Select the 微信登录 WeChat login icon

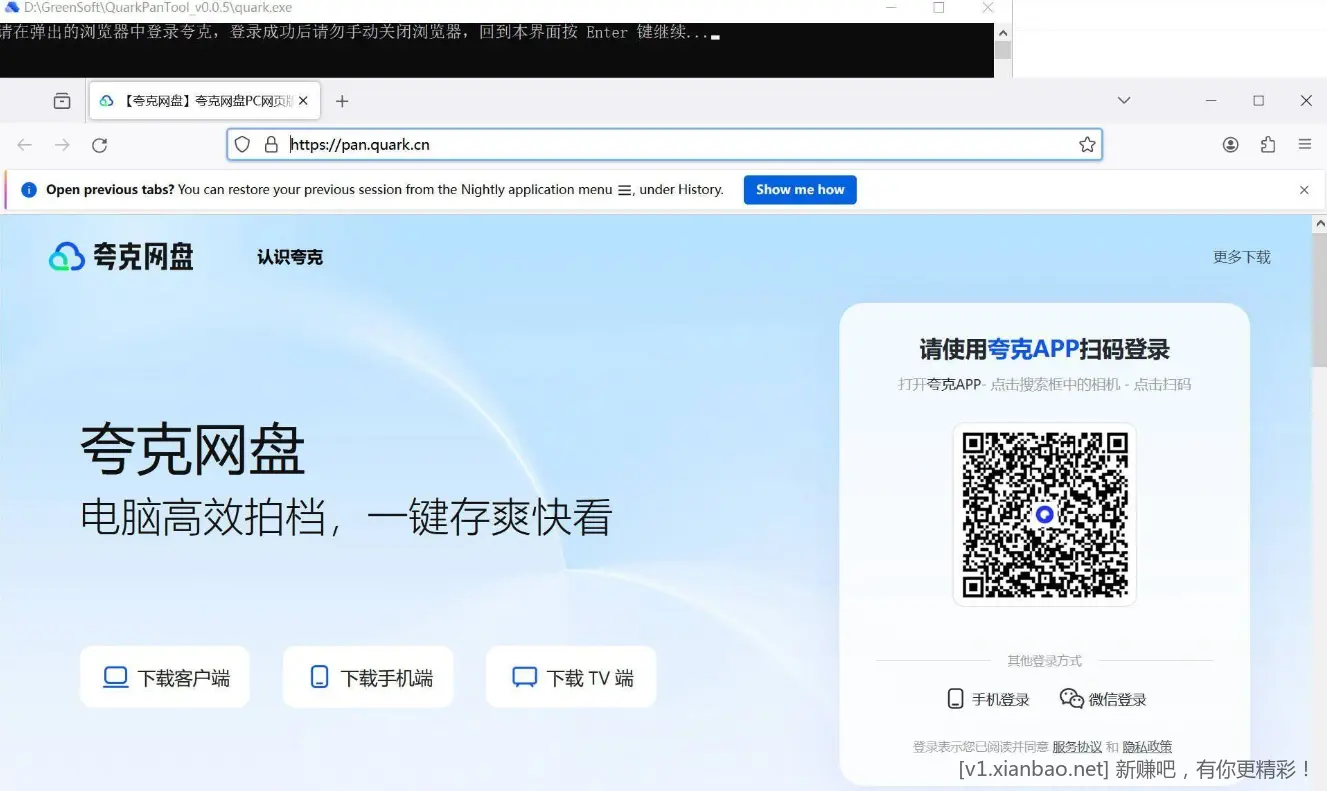pos(1071,698)
